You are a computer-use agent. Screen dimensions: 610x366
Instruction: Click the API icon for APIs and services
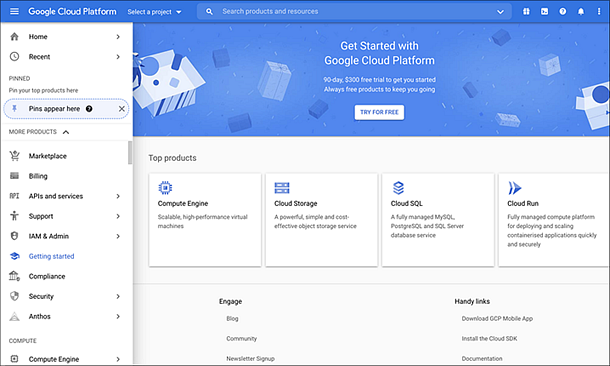(14, 196)
